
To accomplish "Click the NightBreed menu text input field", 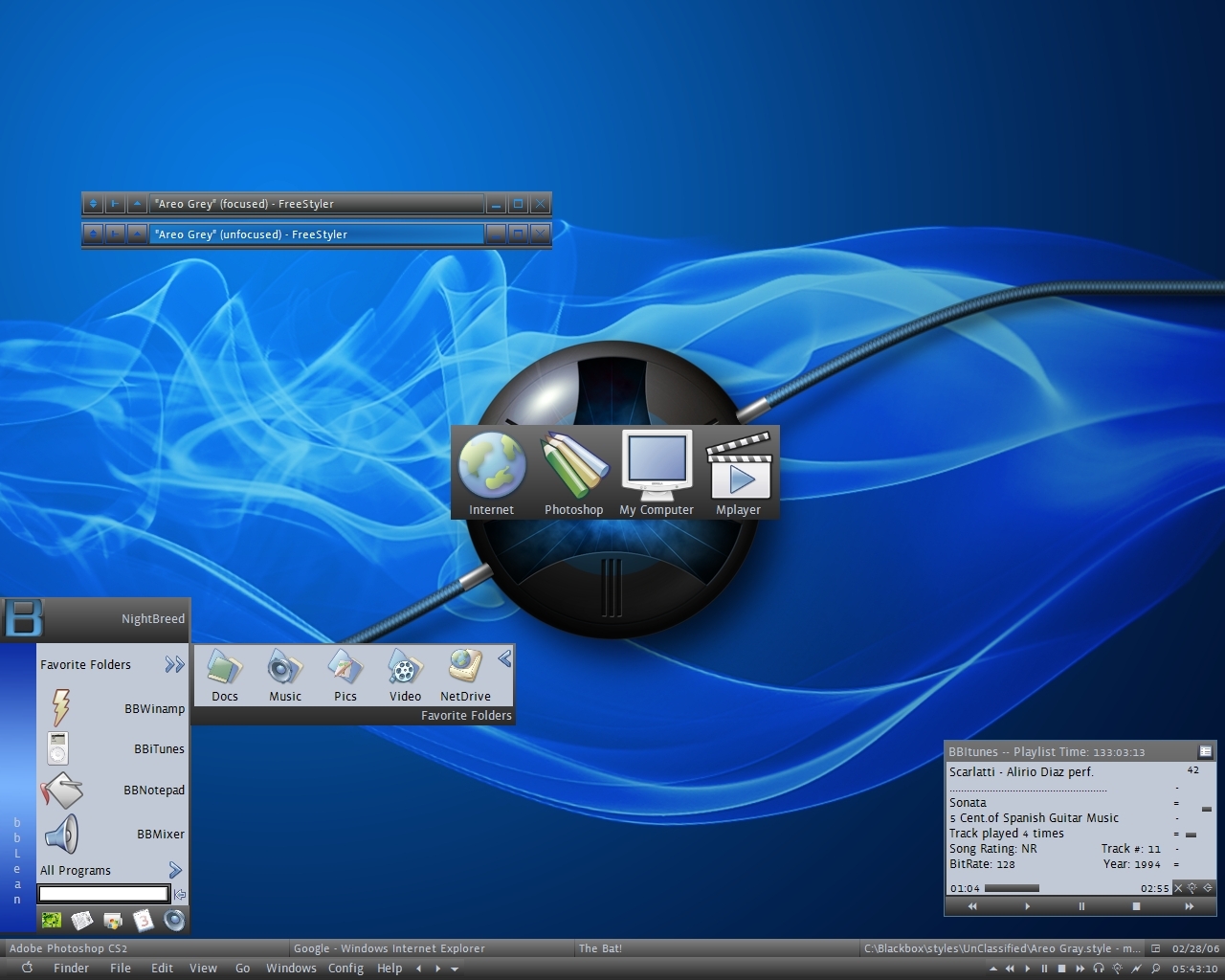I will coord(103,894).
